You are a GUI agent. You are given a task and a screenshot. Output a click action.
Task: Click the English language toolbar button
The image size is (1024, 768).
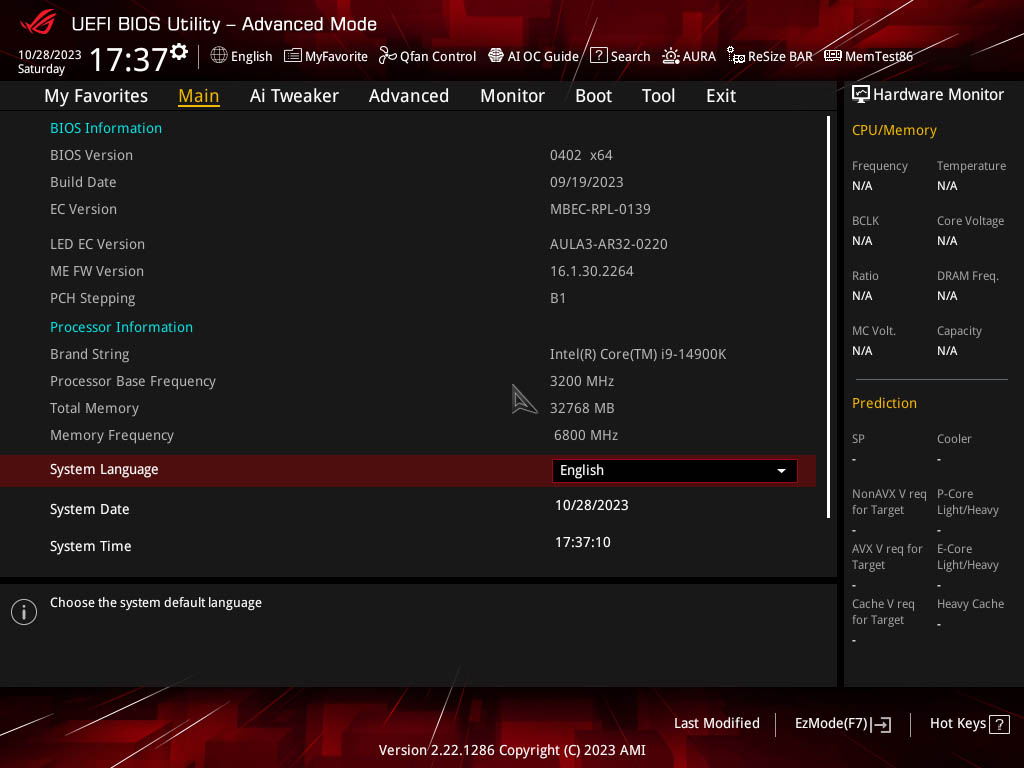click(242, 56)
